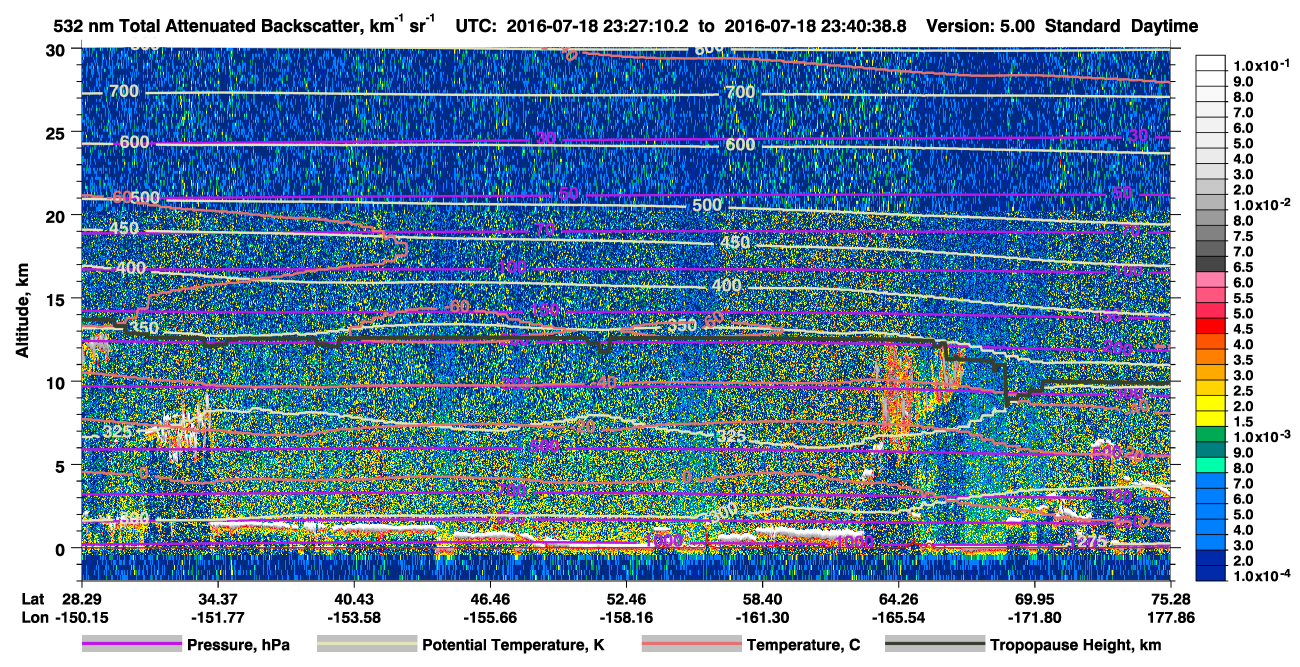The width and height of the screenshot is (1300, 667).
Task: Click the colorbar label '6.5'
Action: pyautogui.click(x=1244, y=266)
